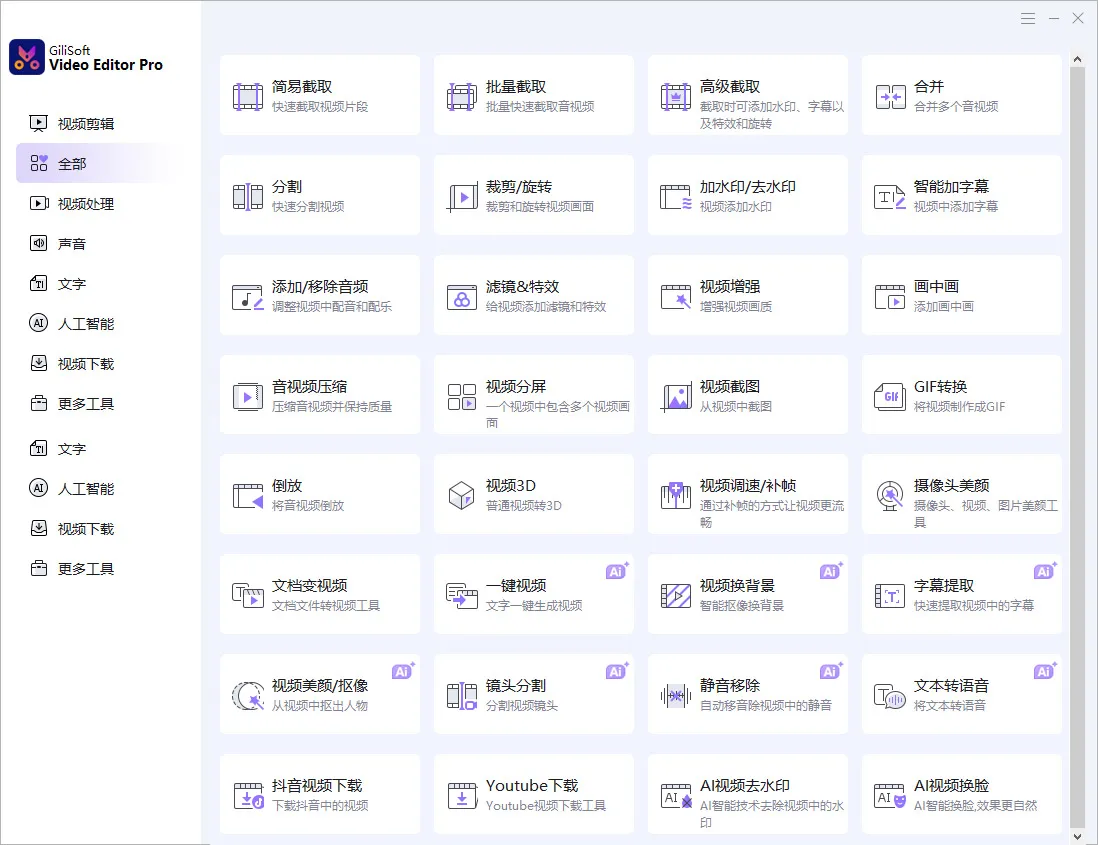
Task: Click the 简易截取 film strip icon
Action: point(248,96)
